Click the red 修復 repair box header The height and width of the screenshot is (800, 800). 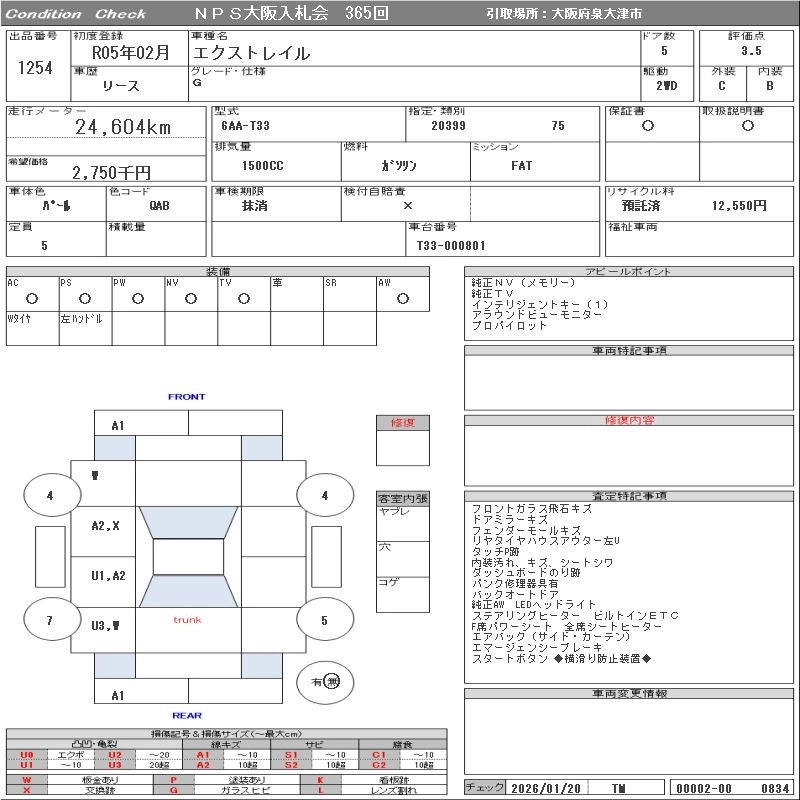point(403,423)
